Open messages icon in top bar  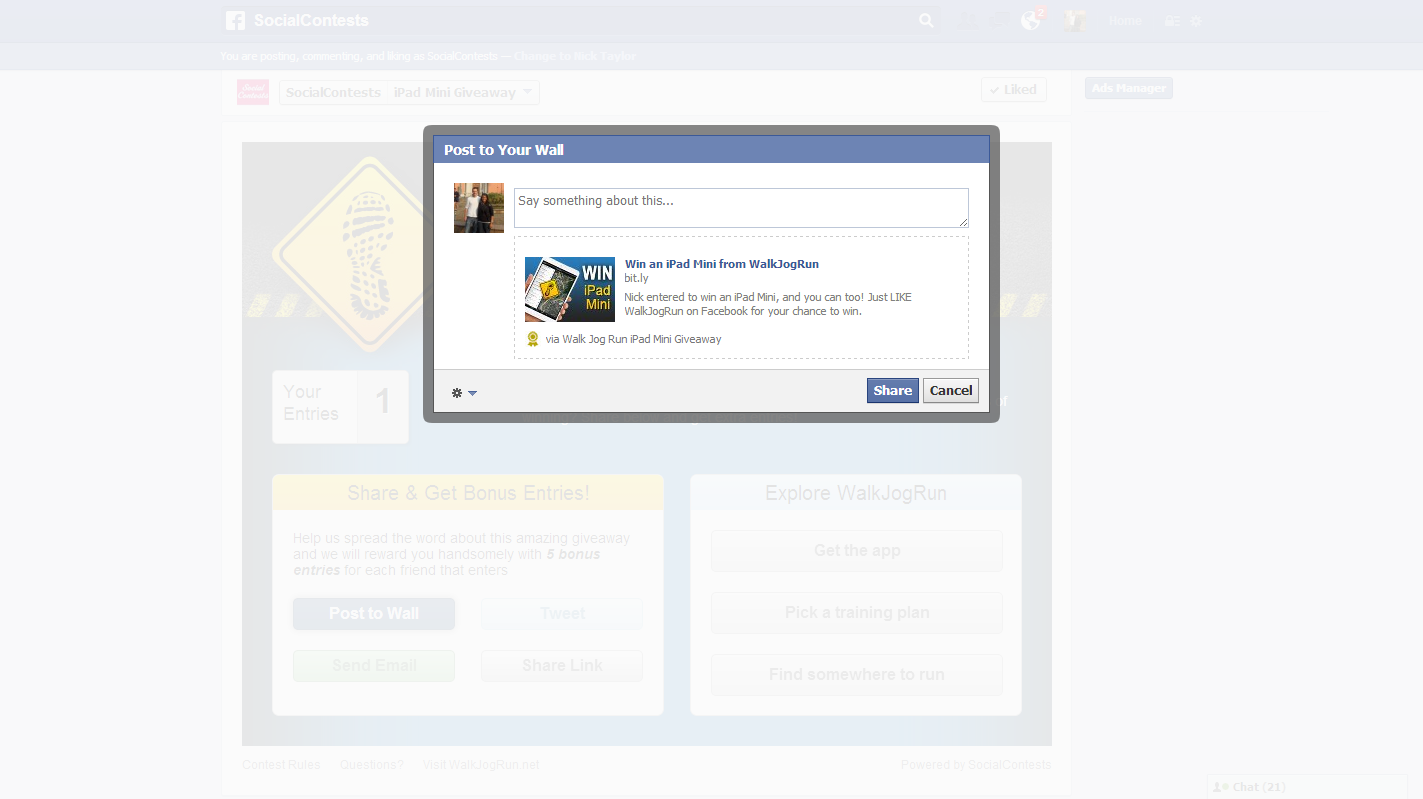click(998, 20)
